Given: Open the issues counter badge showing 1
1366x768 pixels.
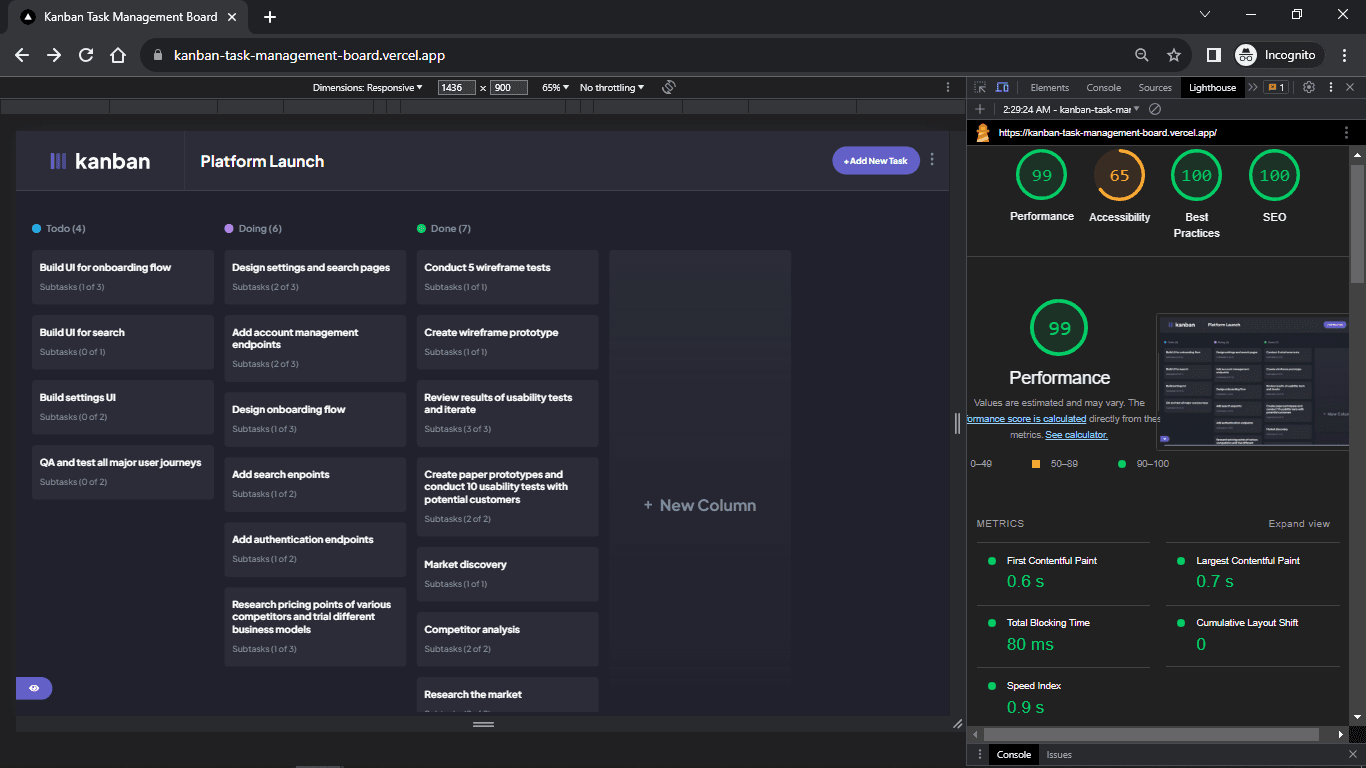Looking at the screenshot, I should click(x=1276, y=88).
